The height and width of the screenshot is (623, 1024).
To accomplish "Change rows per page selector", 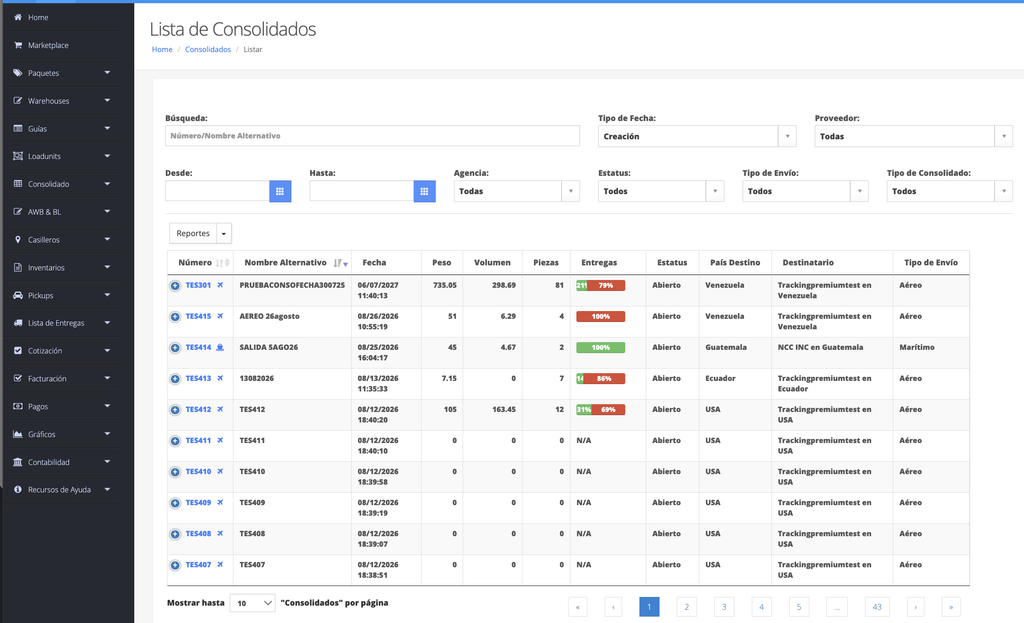I will coord(253,603).
